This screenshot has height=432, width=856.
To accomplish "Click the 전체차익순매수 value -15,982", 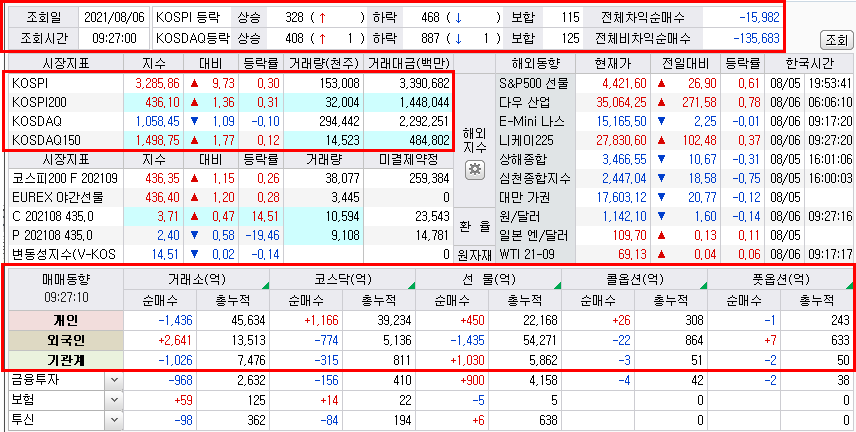I will click(x=759, y=17).
